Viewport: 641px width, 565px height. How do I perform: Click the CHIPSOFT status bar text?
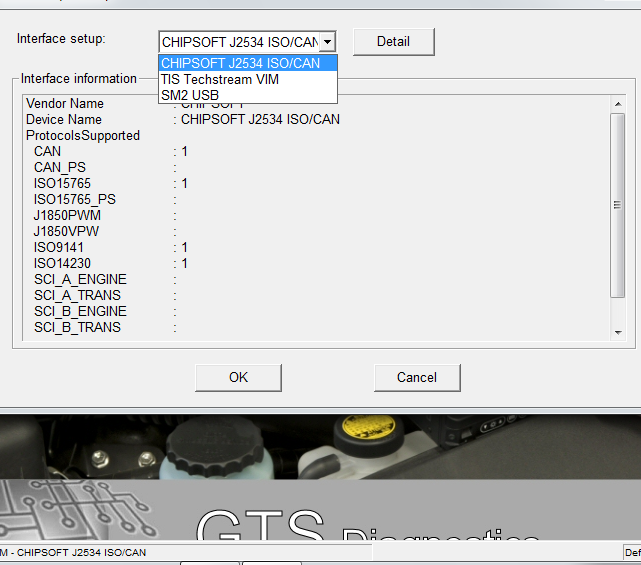[75, 553]
